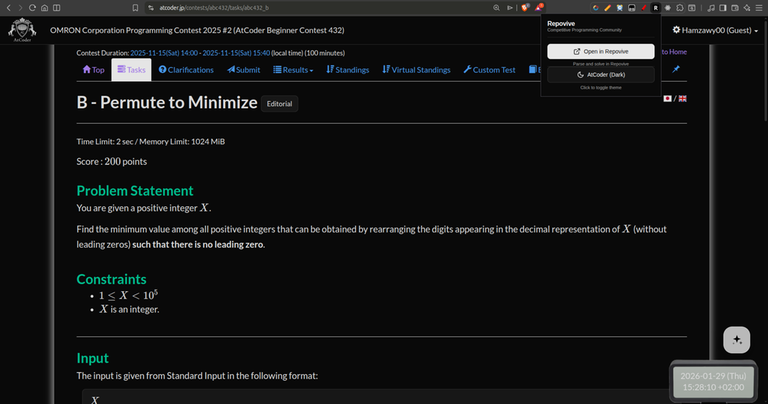Click the 'B - Permute to Minimize' title

pos(167,102)
